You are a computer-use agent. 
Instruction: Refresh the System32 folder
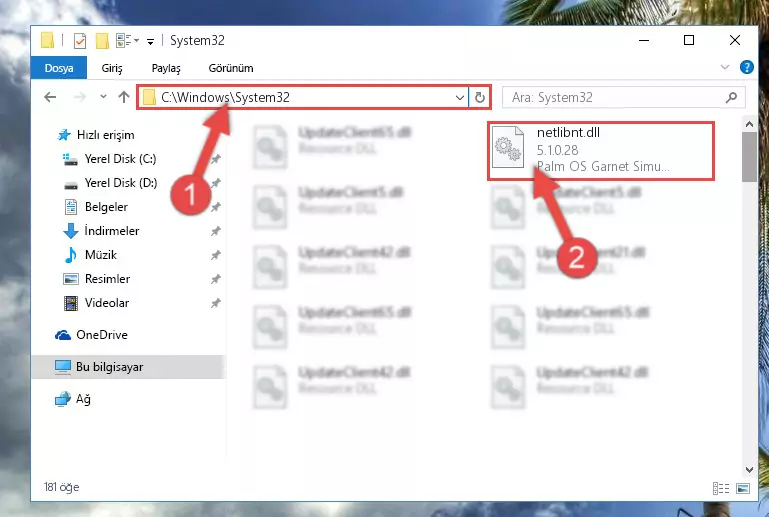tap(480, 98)
